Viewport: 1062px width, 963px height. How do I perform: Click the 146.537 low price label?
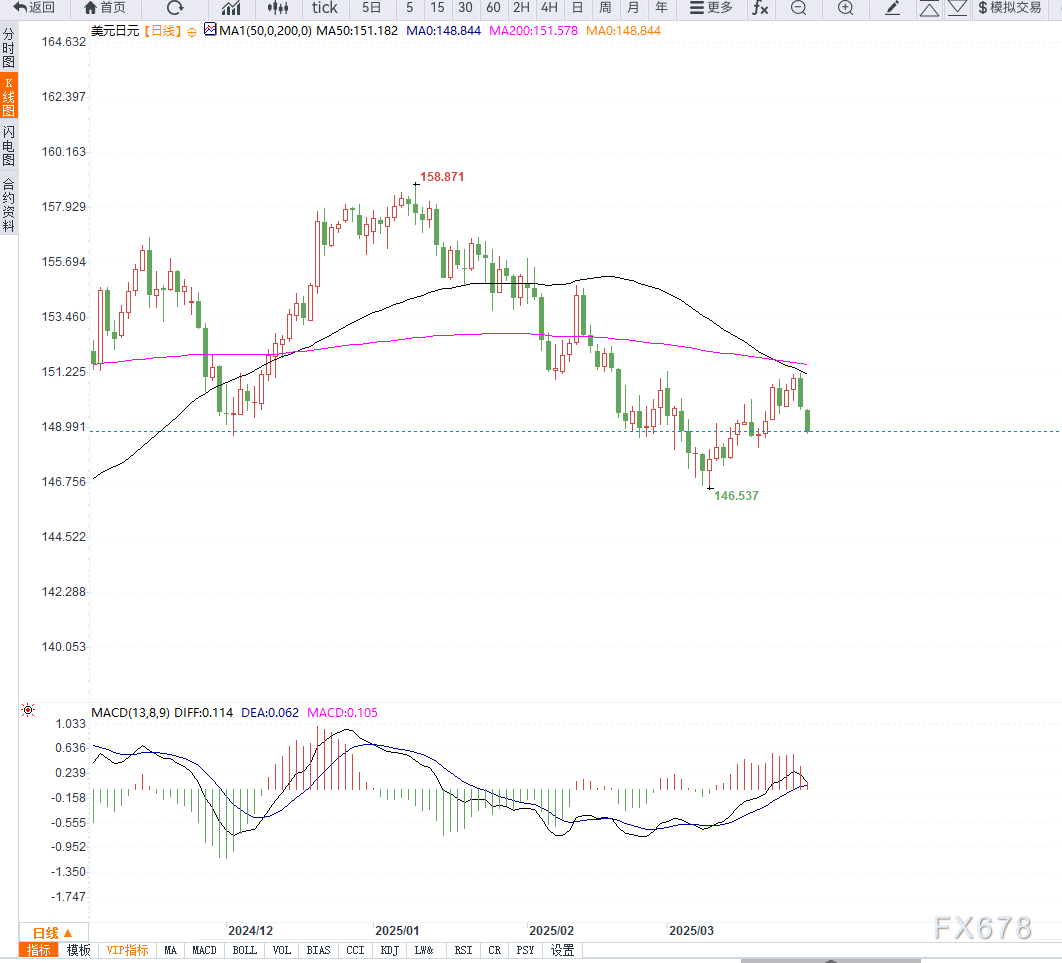pyautogui.click(x=736, y=496)
